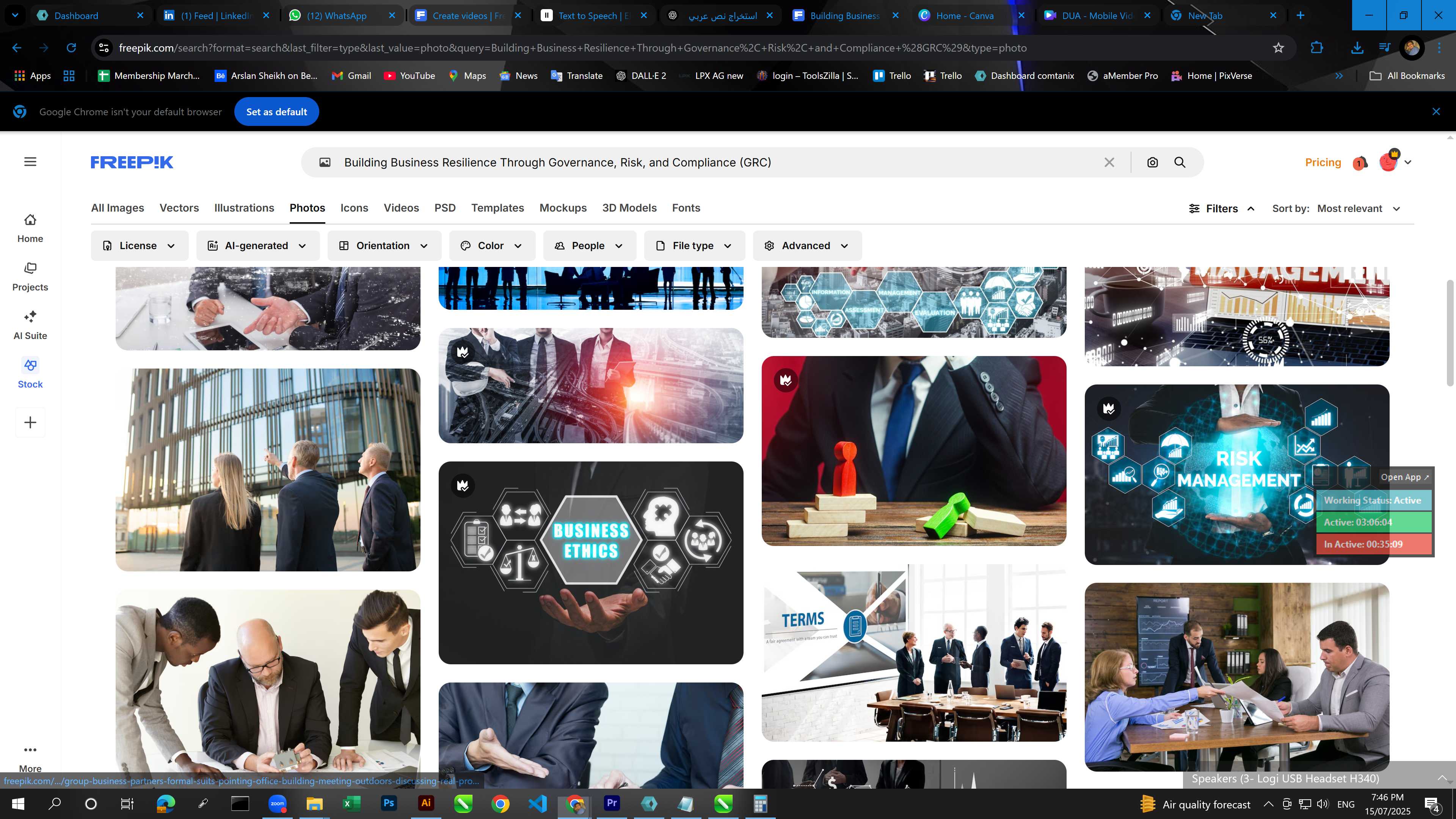
Task: Switch to the Templates tab
Action: point(497,208)
